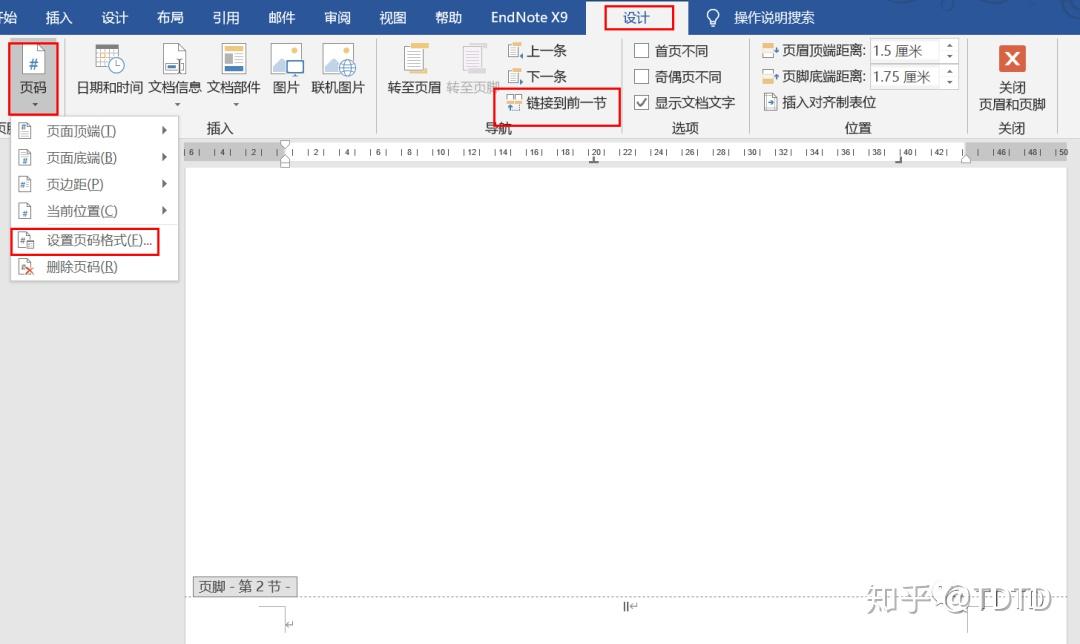Click the 页脚 - 第 2 节 - label
Viewport: 1080px width, 644px height.
(245, 586)
